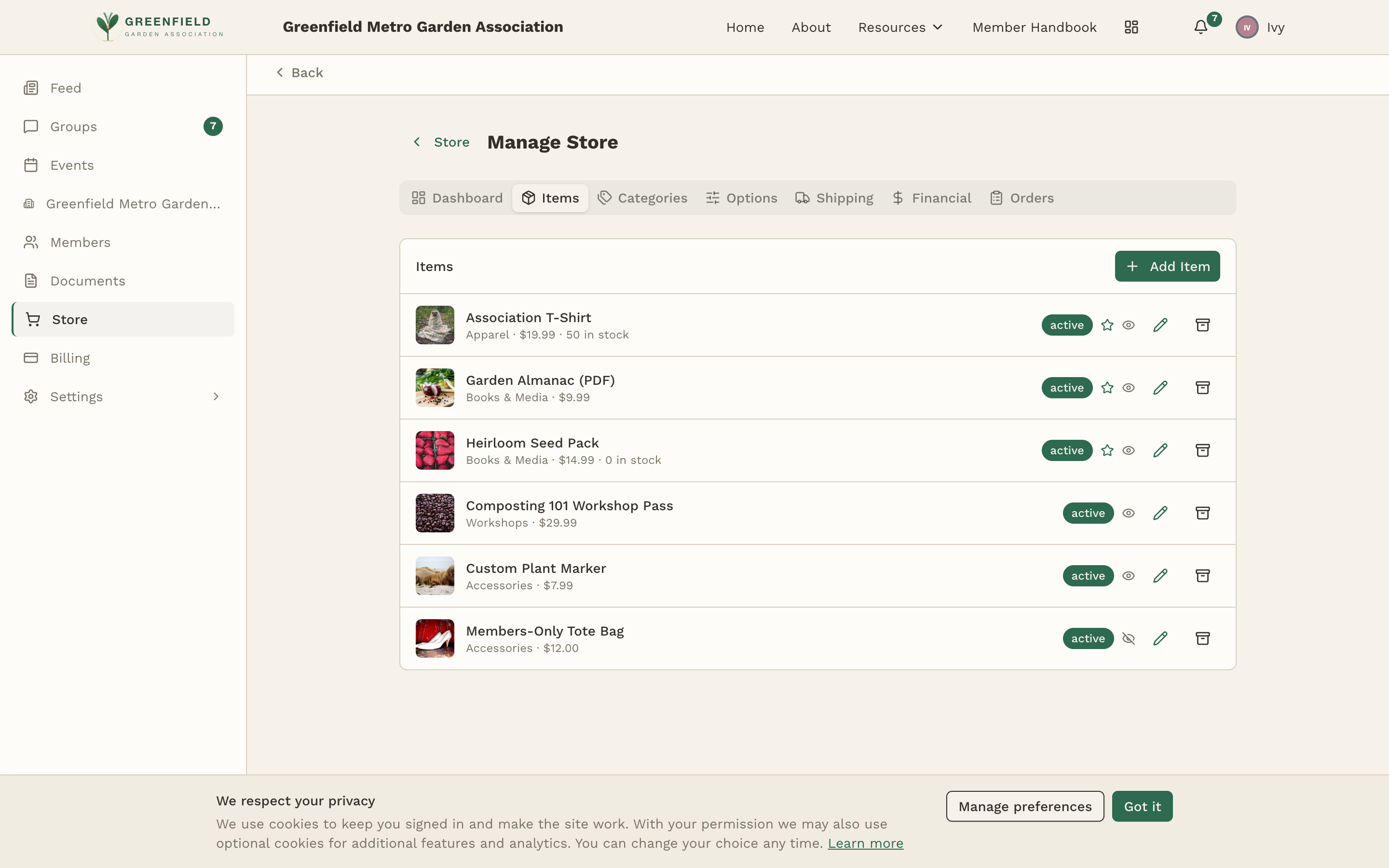Viewport: 1389px width, 868px height.
Task: Archive the Association T-Shirt item
Action: [x=1202, y=325]
